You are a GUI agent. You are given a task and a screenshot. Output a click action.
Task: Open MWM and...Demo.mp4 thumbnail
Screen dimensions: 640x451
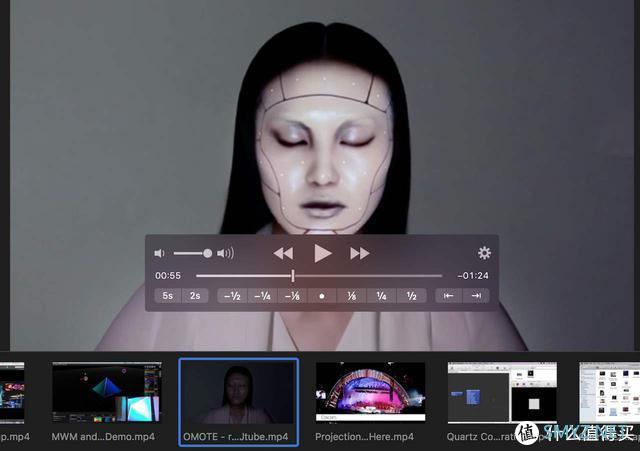(x=106, y=392)
